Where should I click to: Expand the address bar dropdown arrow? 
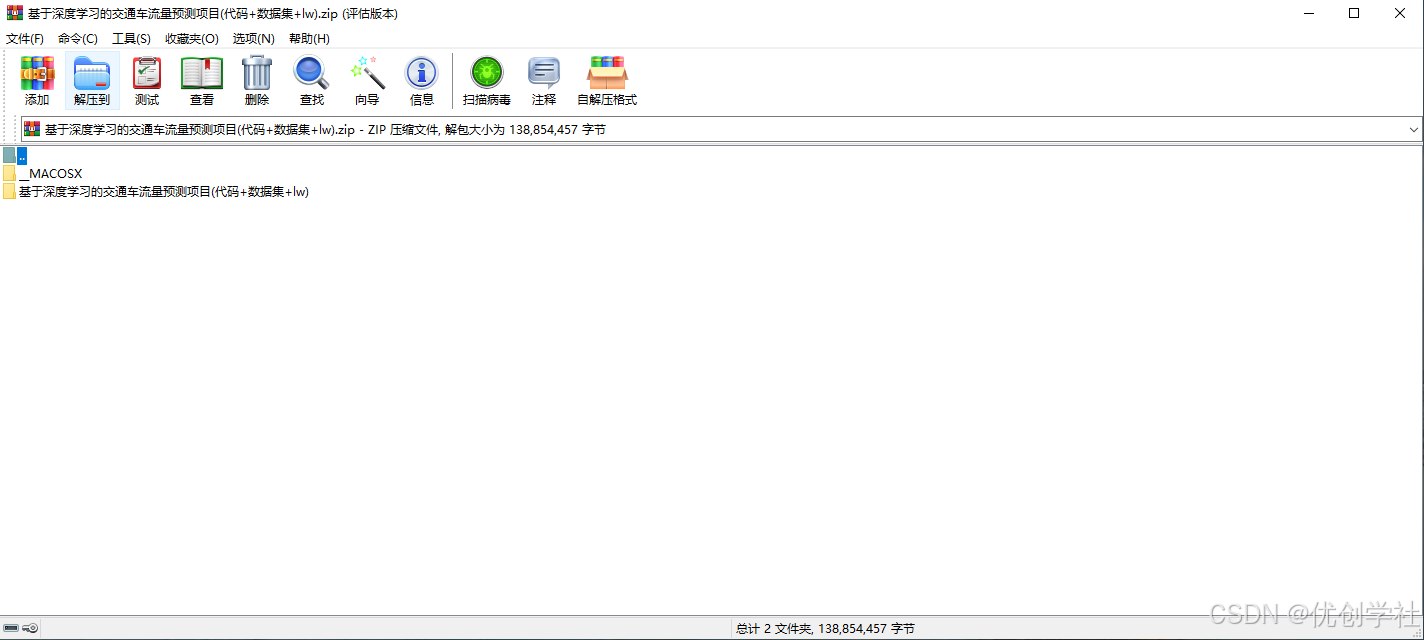1414,130
